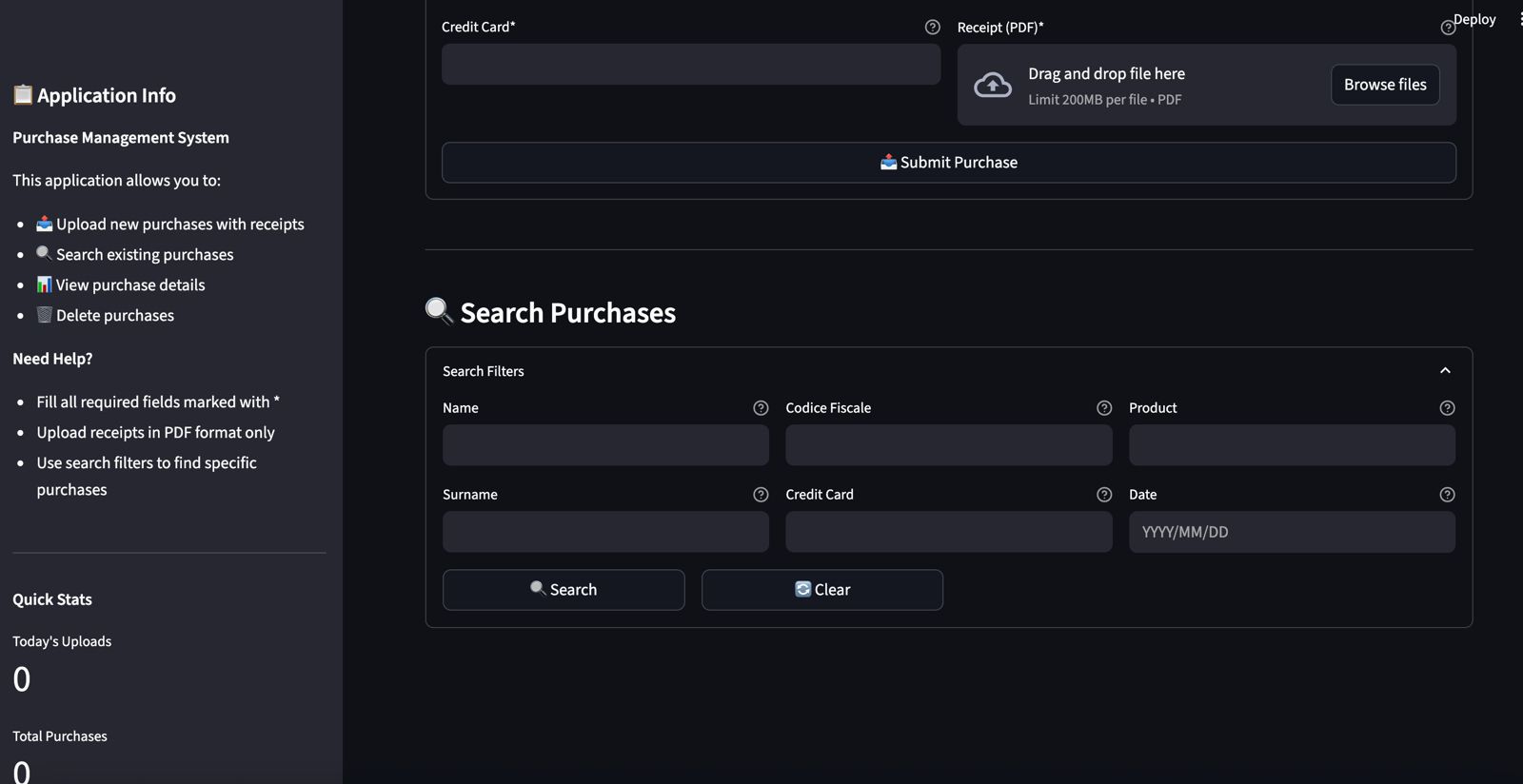The width and height of the screenshot is (1523, 784).
Task: Click help icon for Credit Card search filter
Action: [1104, 495]
